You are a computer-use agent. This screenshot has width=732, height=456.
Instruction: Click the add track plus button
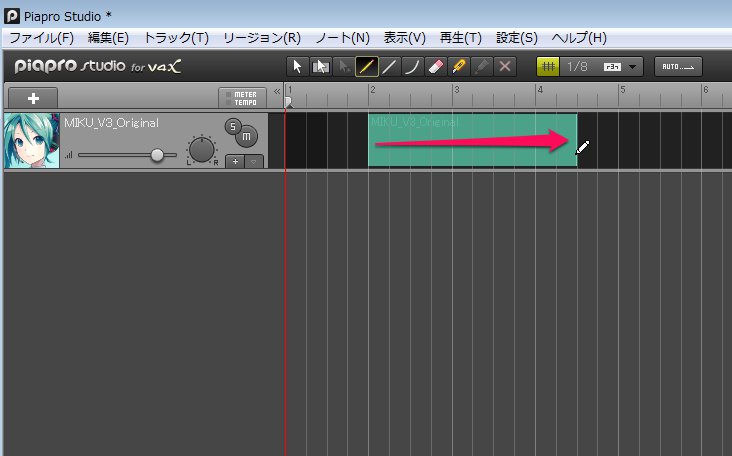pyautogui.click(x=33, y=98)
